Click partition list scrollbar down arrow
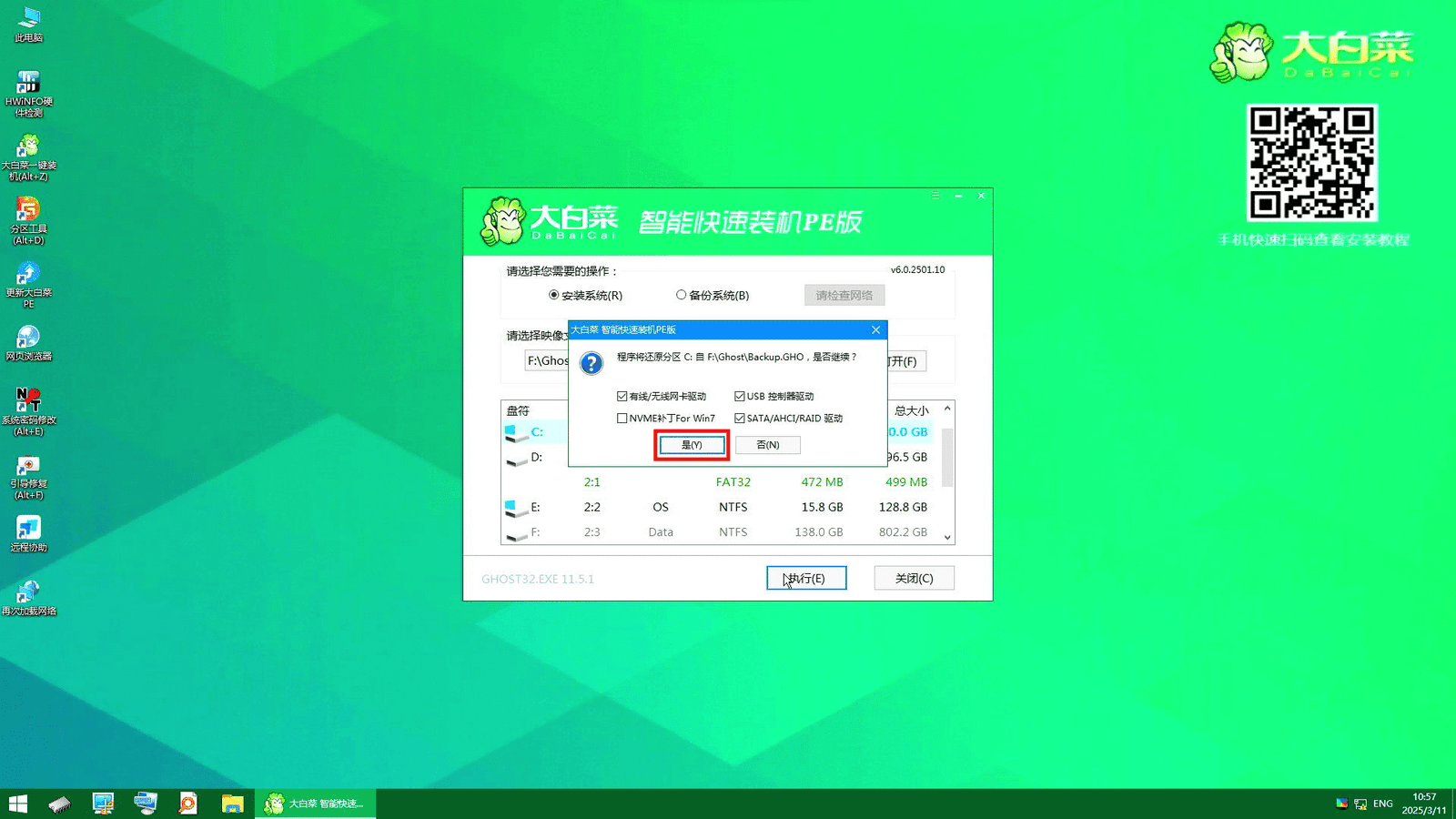 pos(947,538)
